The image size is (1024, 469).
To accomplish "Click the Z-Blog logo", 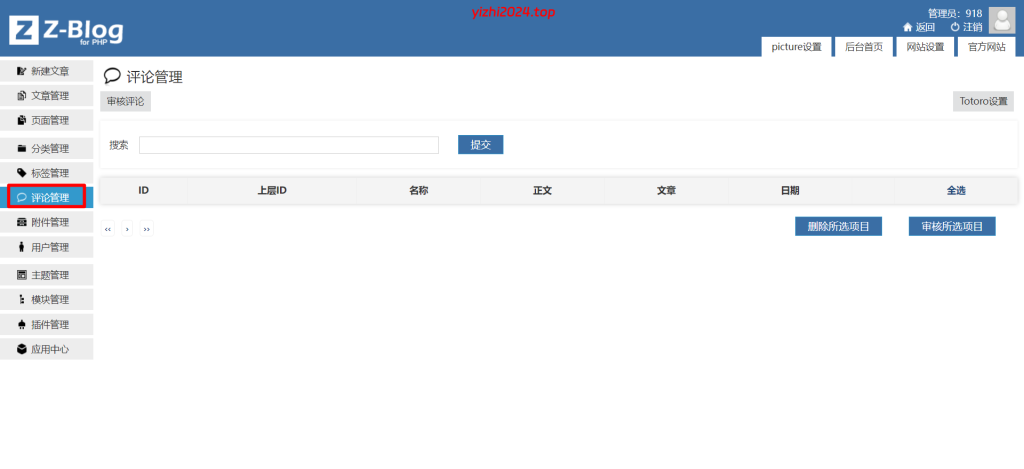I will (66, 30).
